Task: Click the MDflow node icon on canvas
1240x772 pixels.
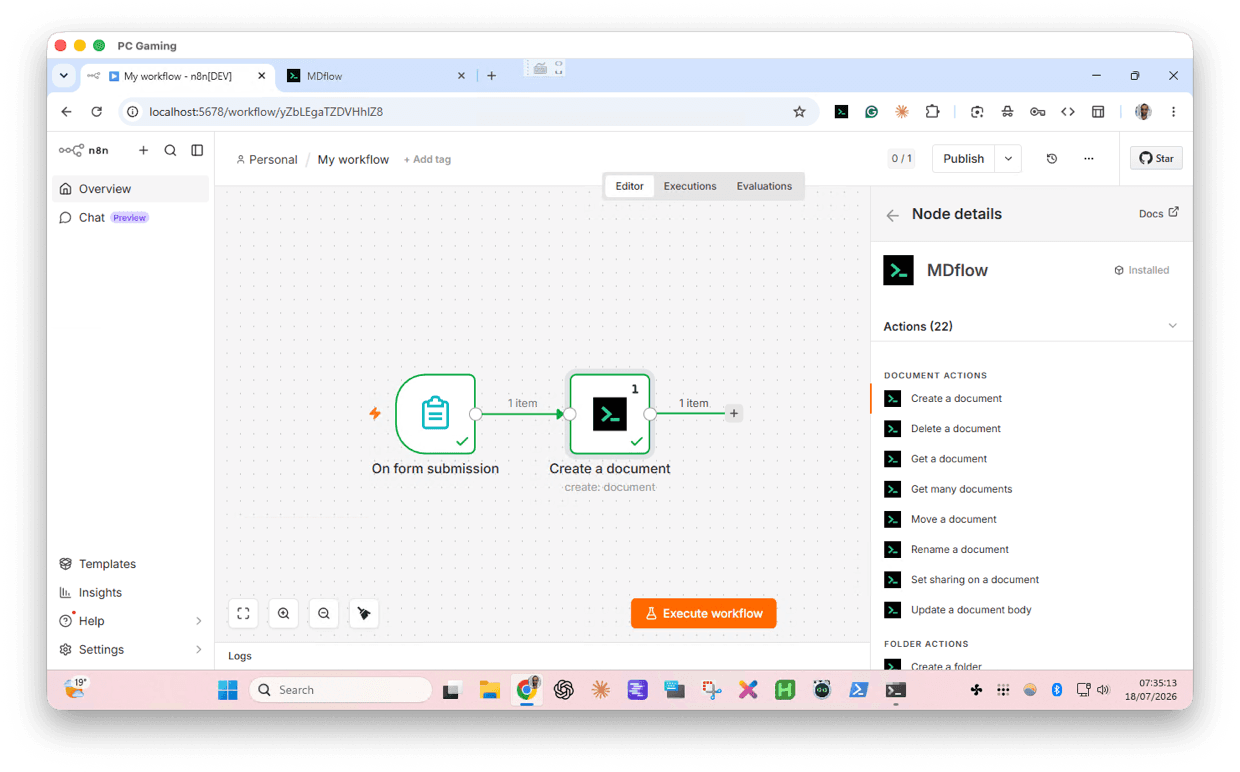Action: (x=610, y=414)
